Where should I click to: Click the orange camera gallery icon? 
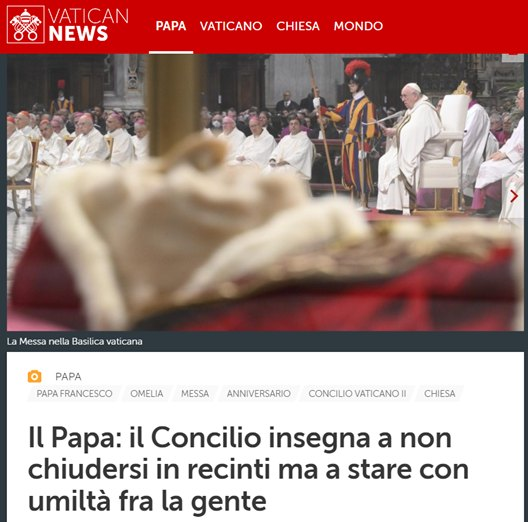coord(34,376)
